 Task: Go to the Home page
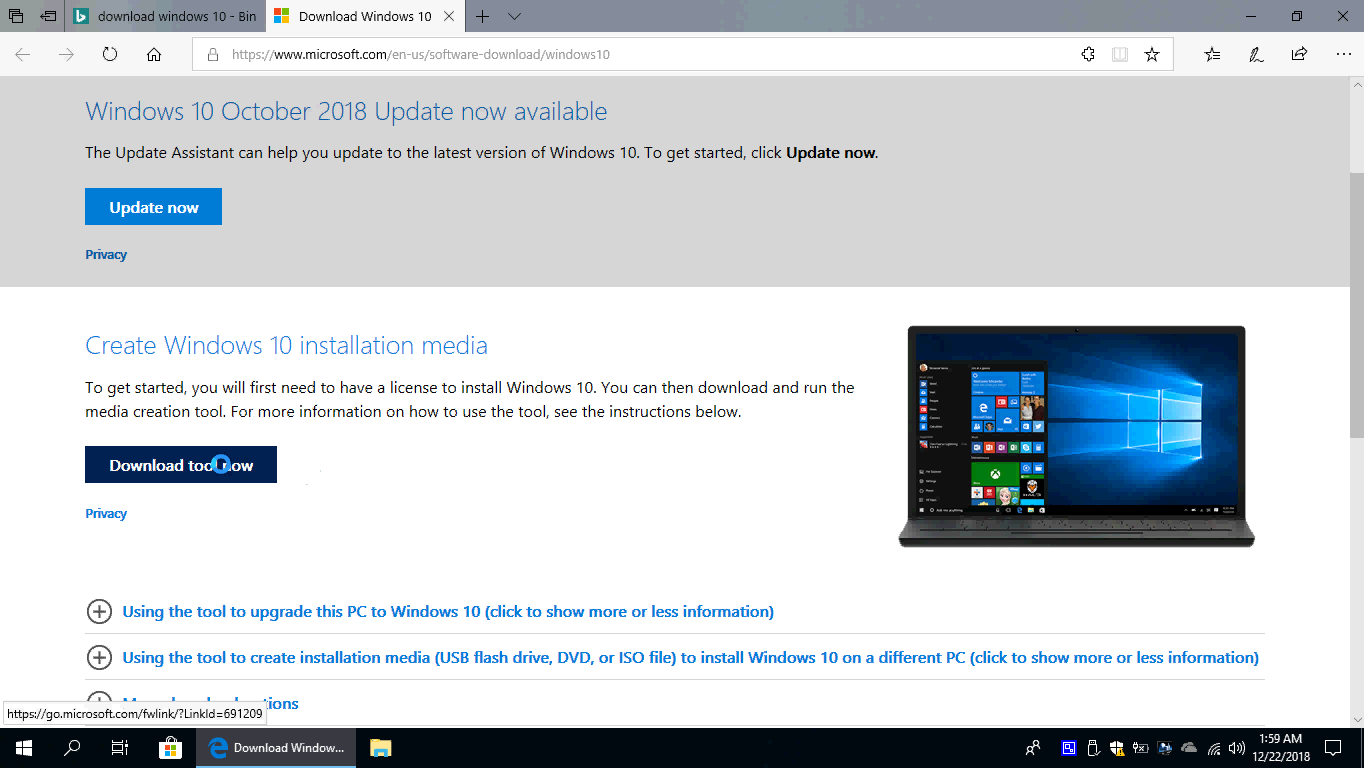154,55
